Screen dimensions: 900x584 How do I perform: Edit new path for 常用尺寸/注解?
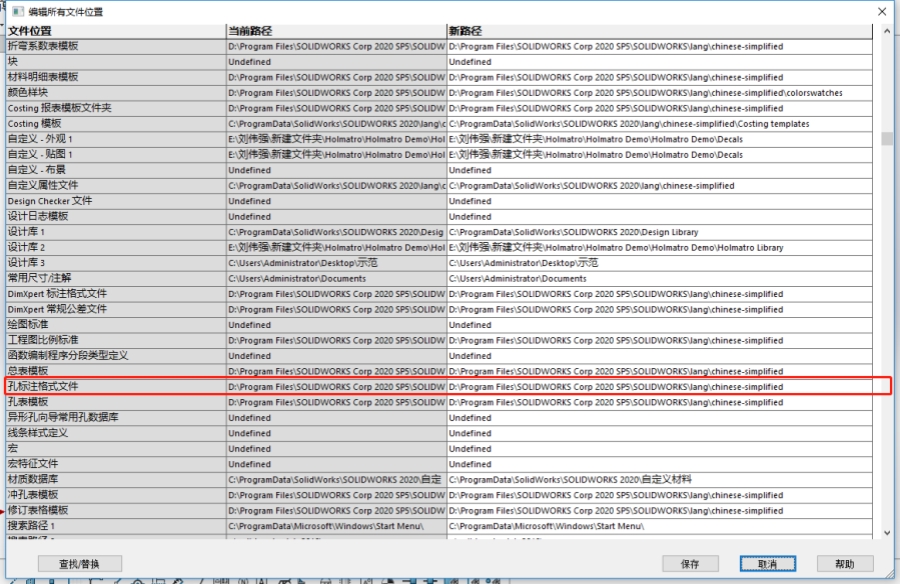click(x=660, y=279)
